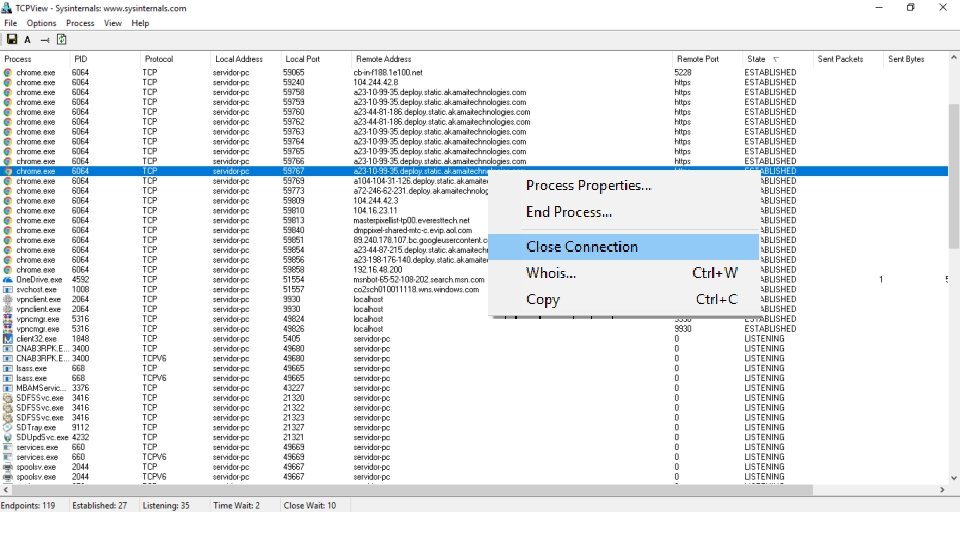Click 'Established: 27' in the status bar
960x540 pixels.
coord(100,506)
